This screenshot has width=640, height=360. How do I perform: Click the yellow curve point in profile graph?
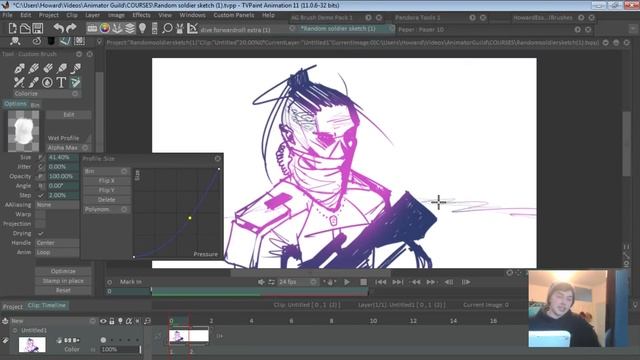point(190,218)
